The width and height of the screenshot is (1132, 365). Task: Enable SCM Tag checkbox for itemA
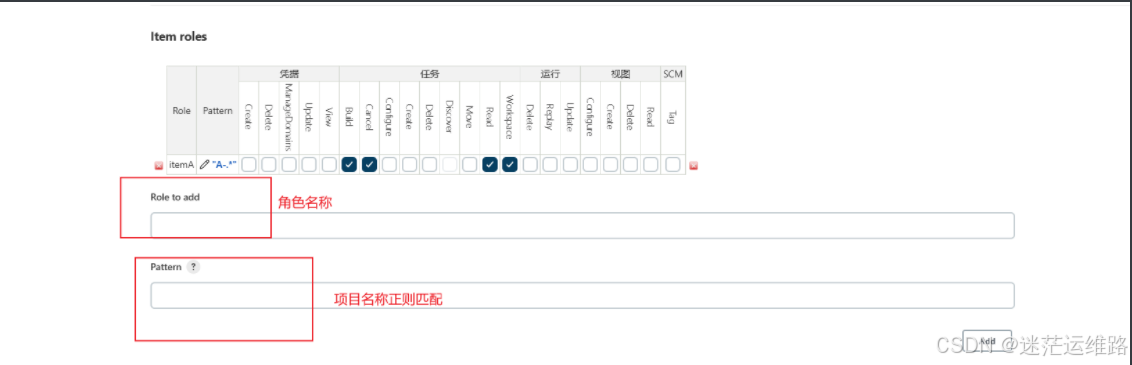coord(673,164)
